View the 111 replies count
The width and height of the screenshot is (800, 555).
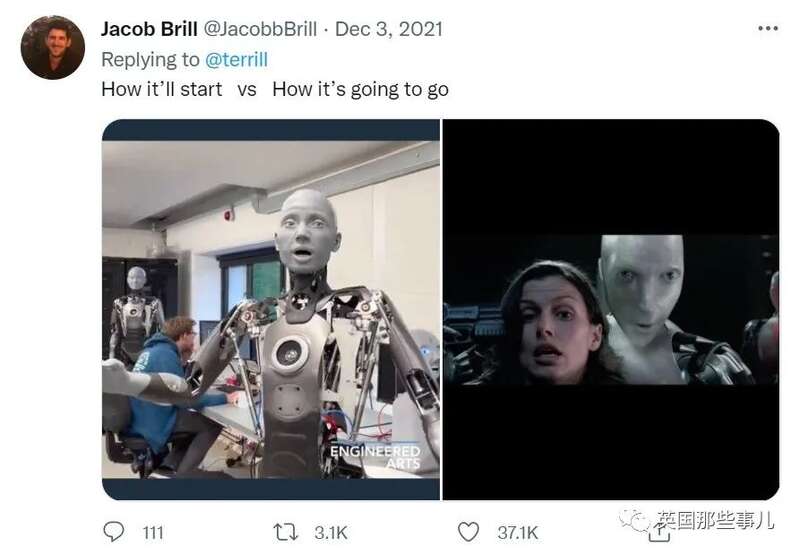[153, 533]
